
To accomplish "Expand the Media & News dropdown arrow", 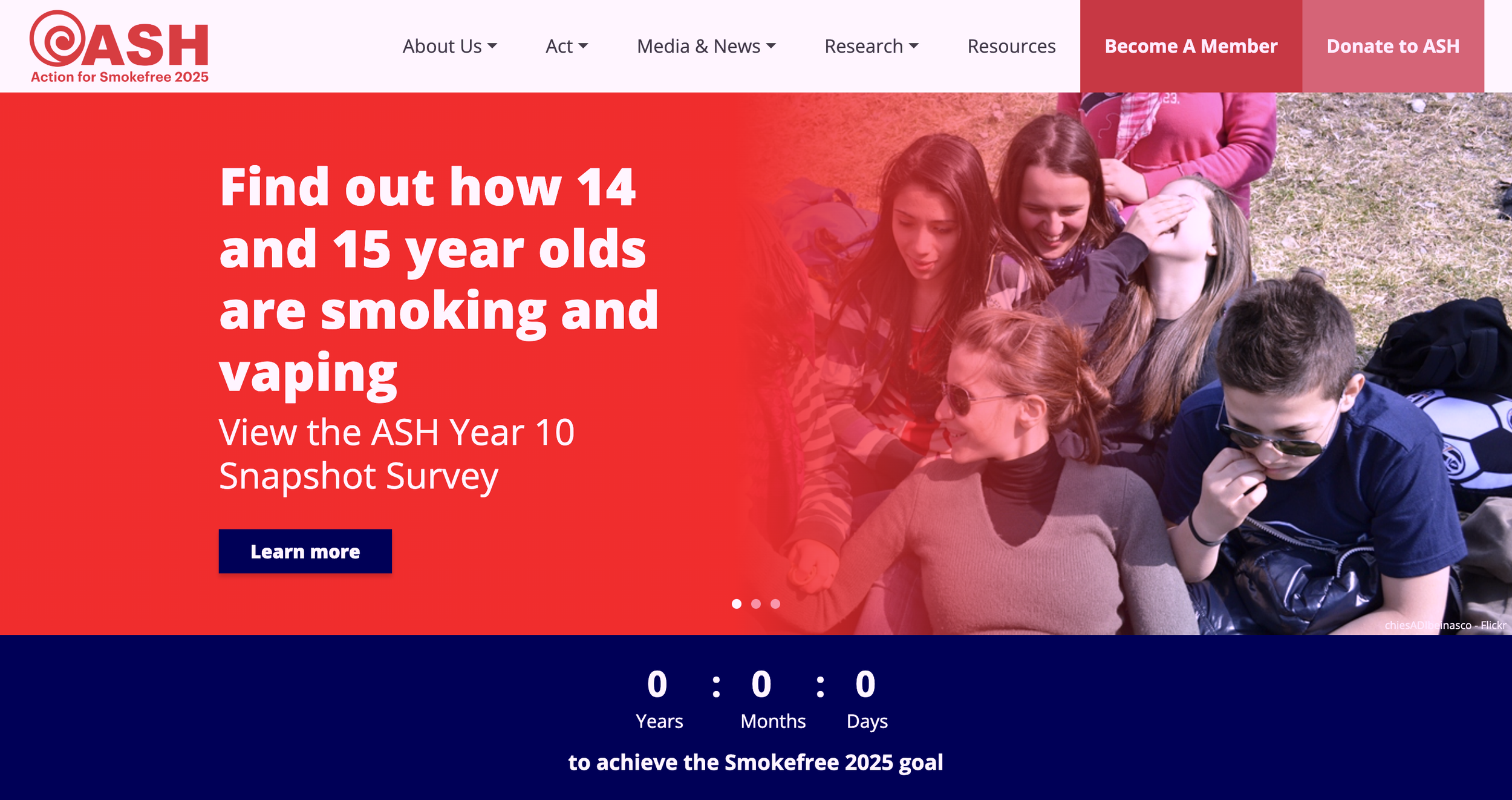I will (771, 46).
